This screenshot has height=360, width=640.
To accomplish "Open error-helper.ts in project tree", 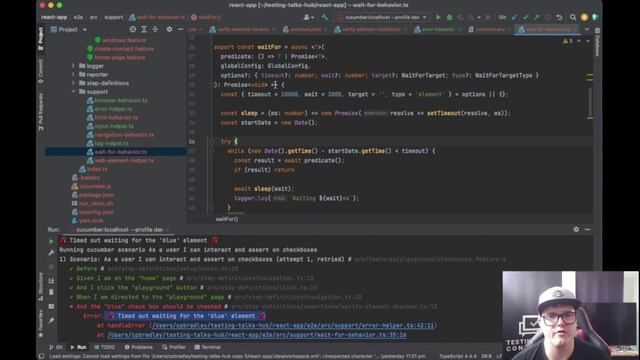I will pyautogui.click(x=113, y=109).
